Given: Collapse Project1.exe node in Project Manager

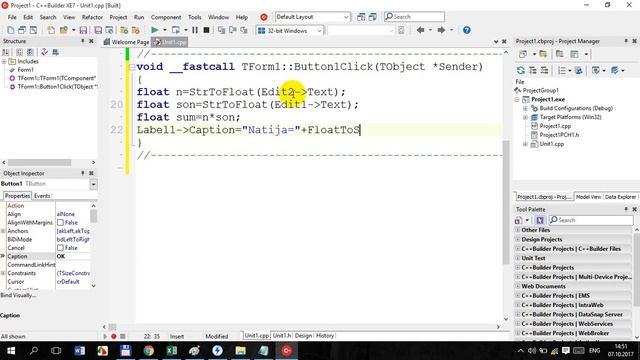Looking at the screenshot, I should [x=517, y=100].
